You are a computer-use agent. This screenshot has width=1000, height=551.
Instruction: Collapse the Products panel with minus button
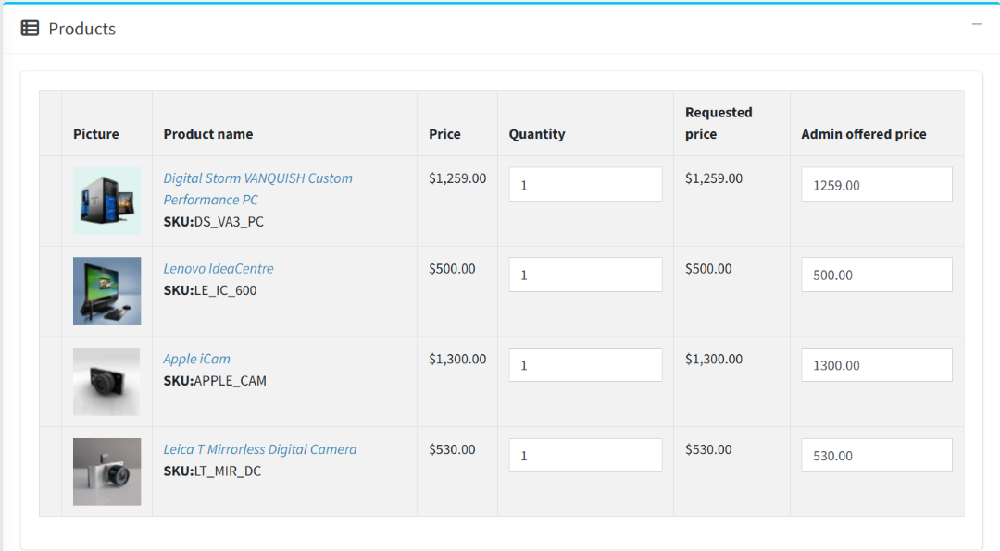click(x=977, y=24)
